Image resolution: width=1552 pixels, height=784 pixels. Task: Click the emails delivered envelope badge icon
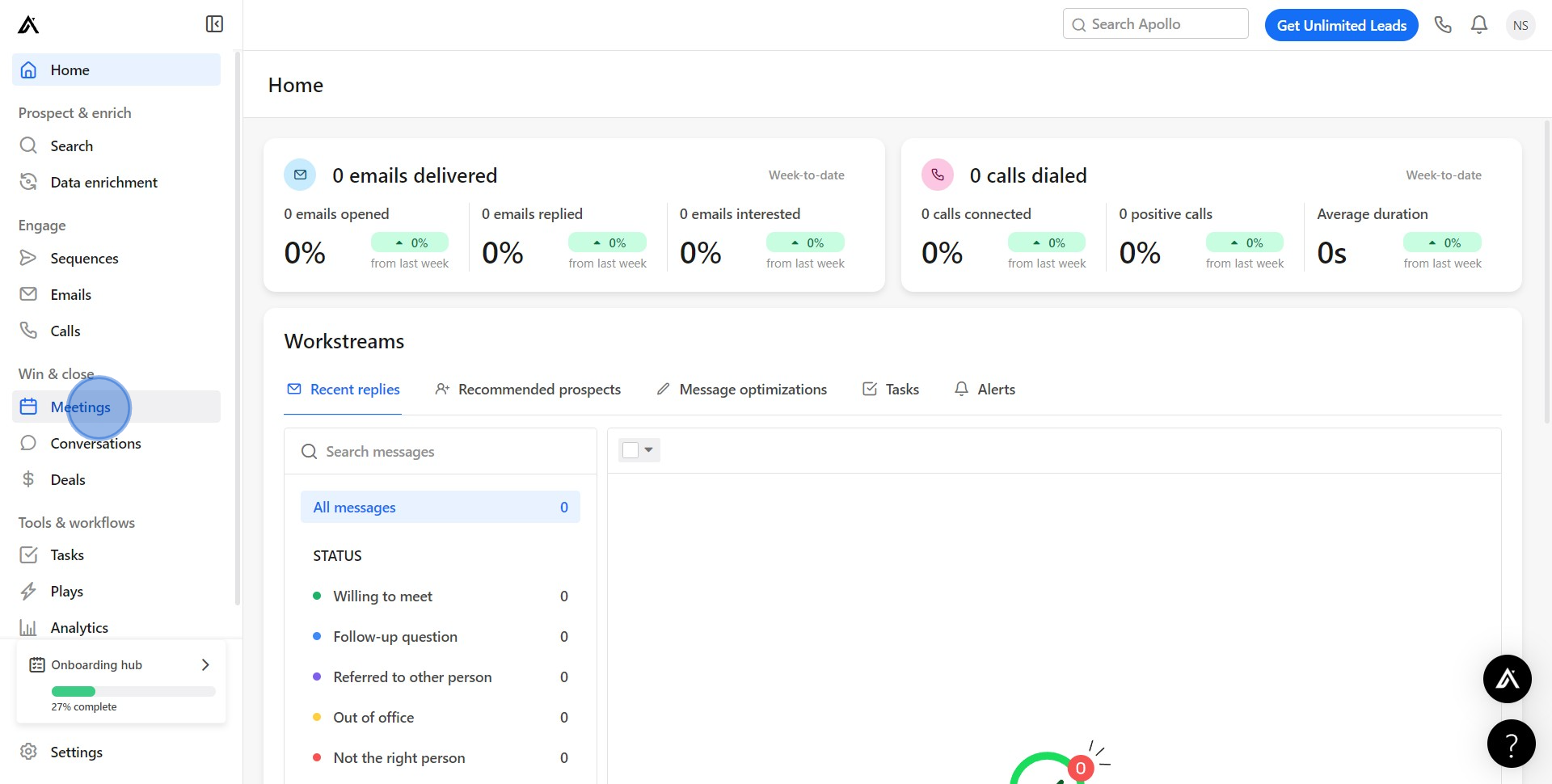[300, 175]
